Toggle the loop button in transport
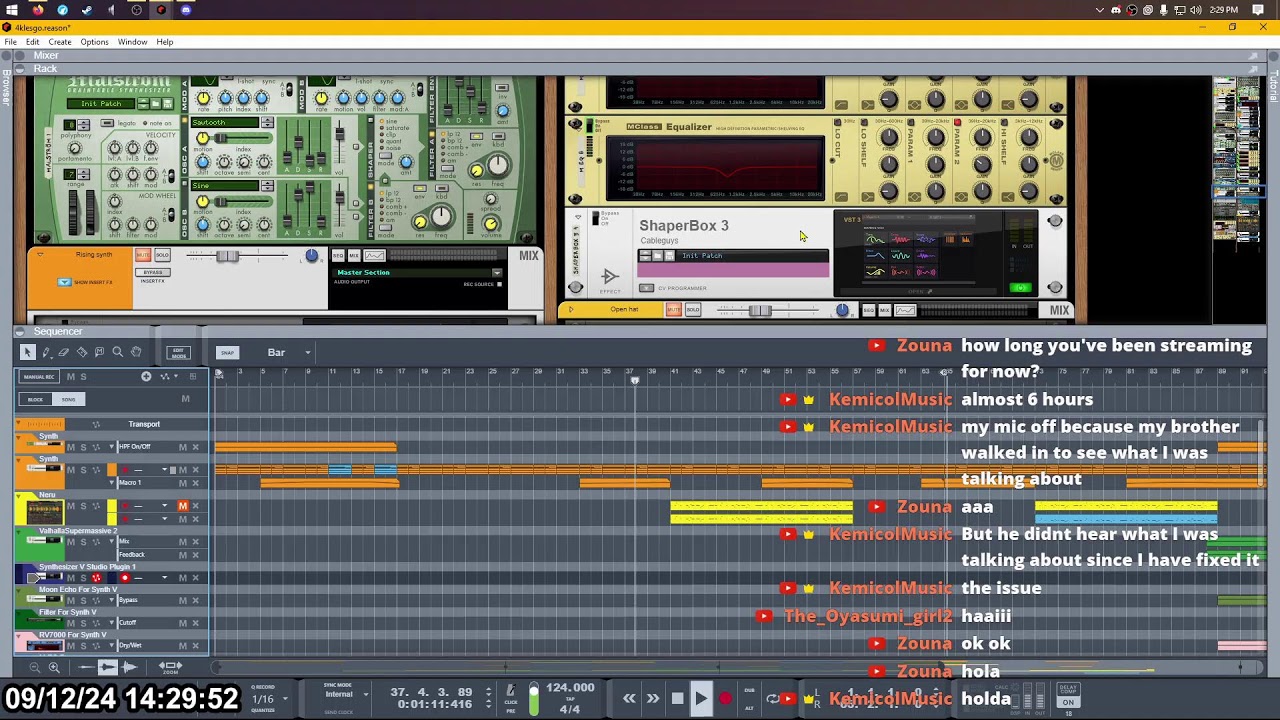Viewport: 1280px width, 720px height. pos(772,699)
